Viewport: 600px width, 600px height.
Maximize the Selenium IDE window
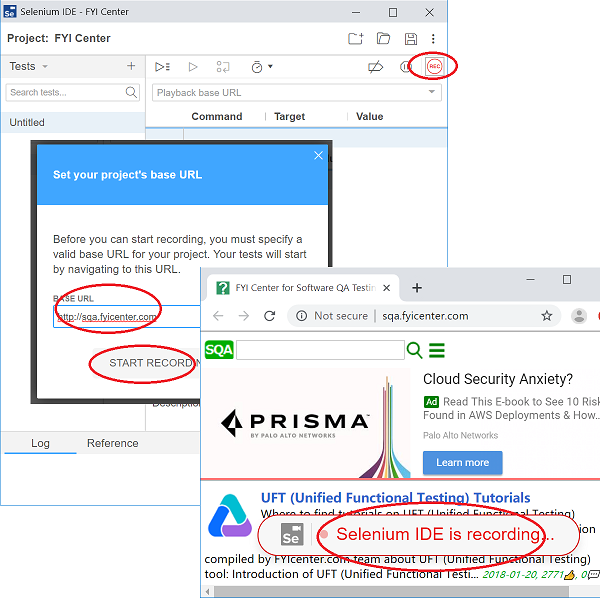(393, 12)
